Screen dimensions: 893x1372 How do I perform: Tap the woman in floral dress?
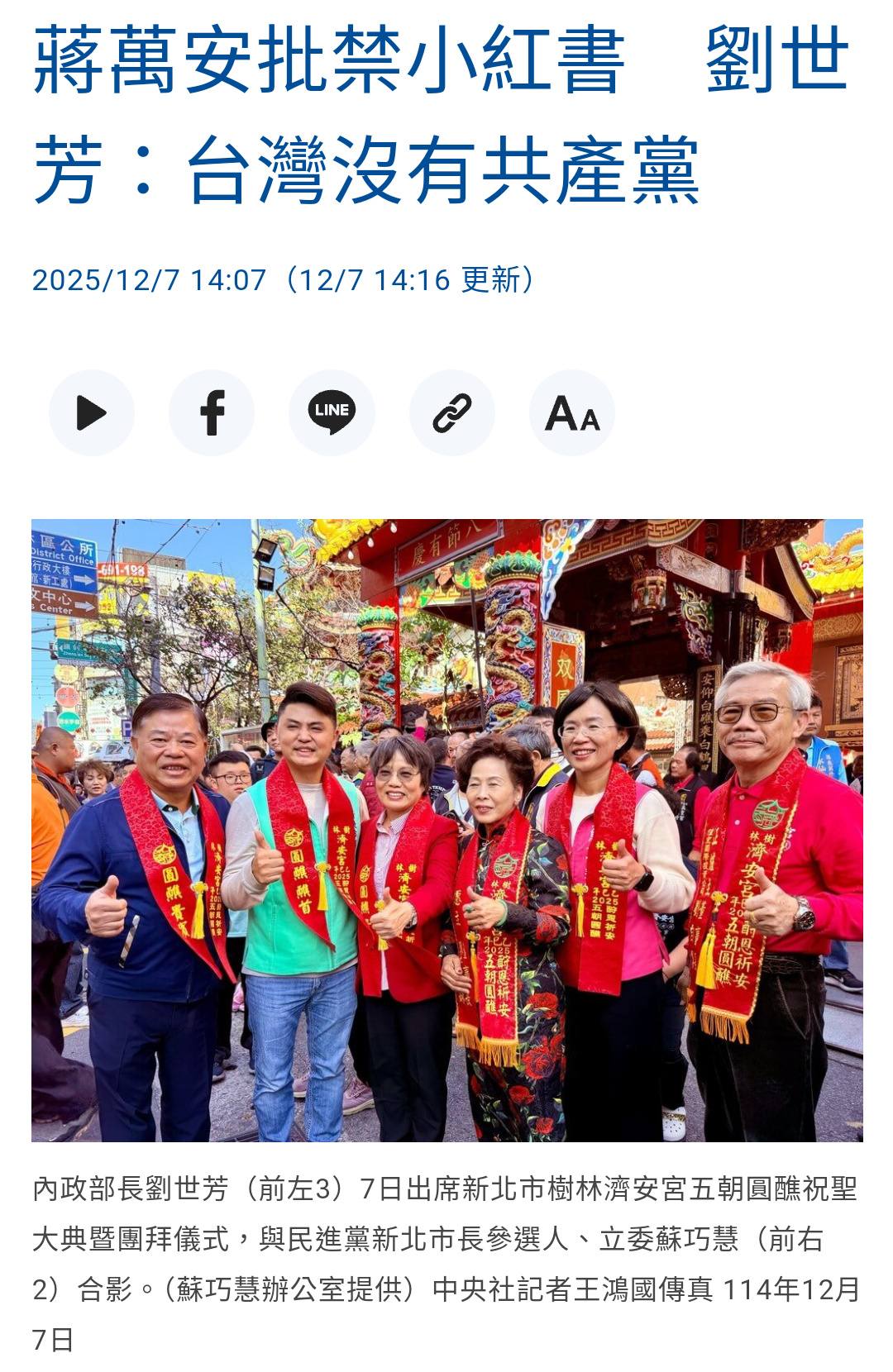pyautogui.click(x=504, y=934)
